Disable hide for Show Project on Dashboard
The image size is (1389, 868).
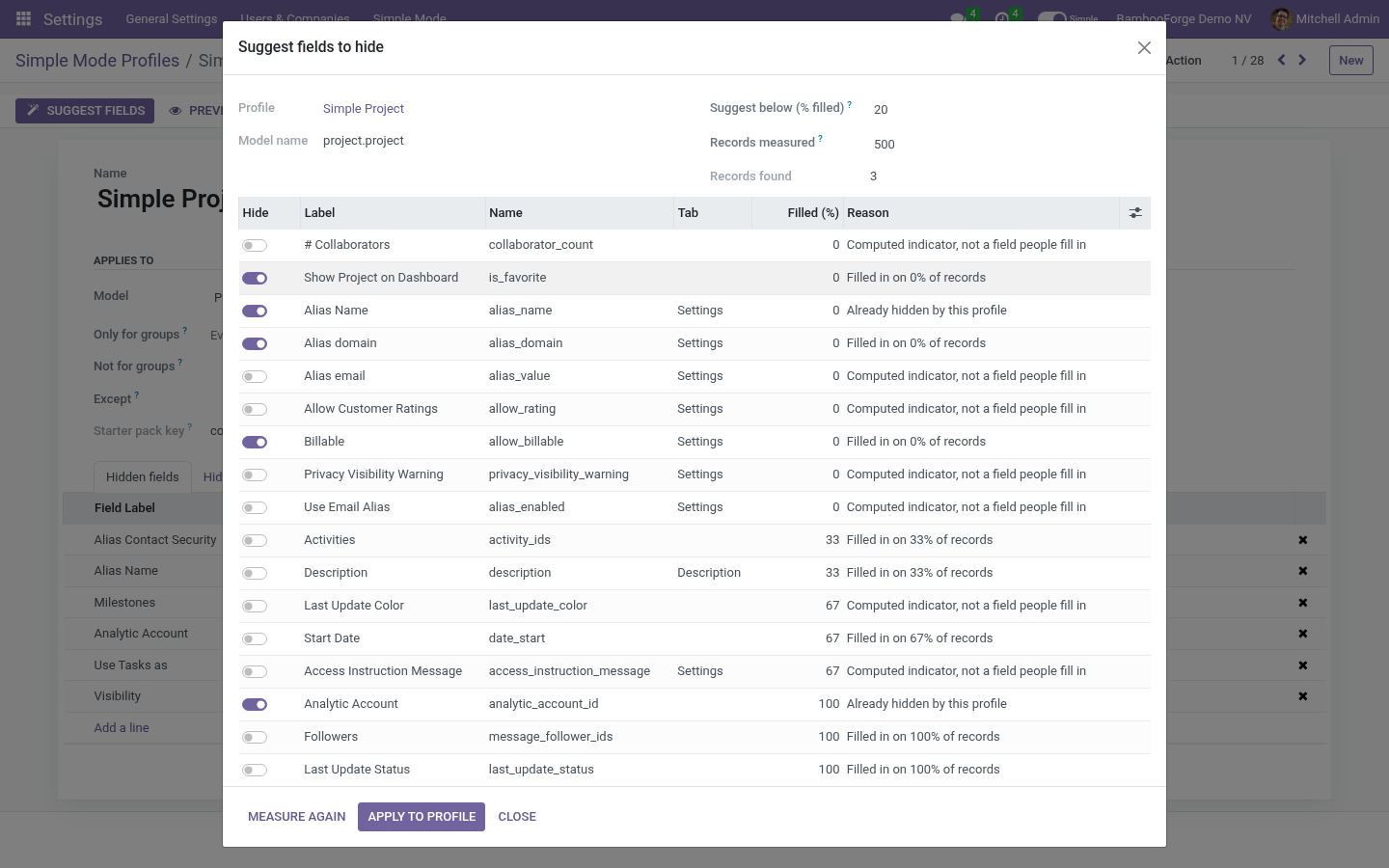coord(255,279)
